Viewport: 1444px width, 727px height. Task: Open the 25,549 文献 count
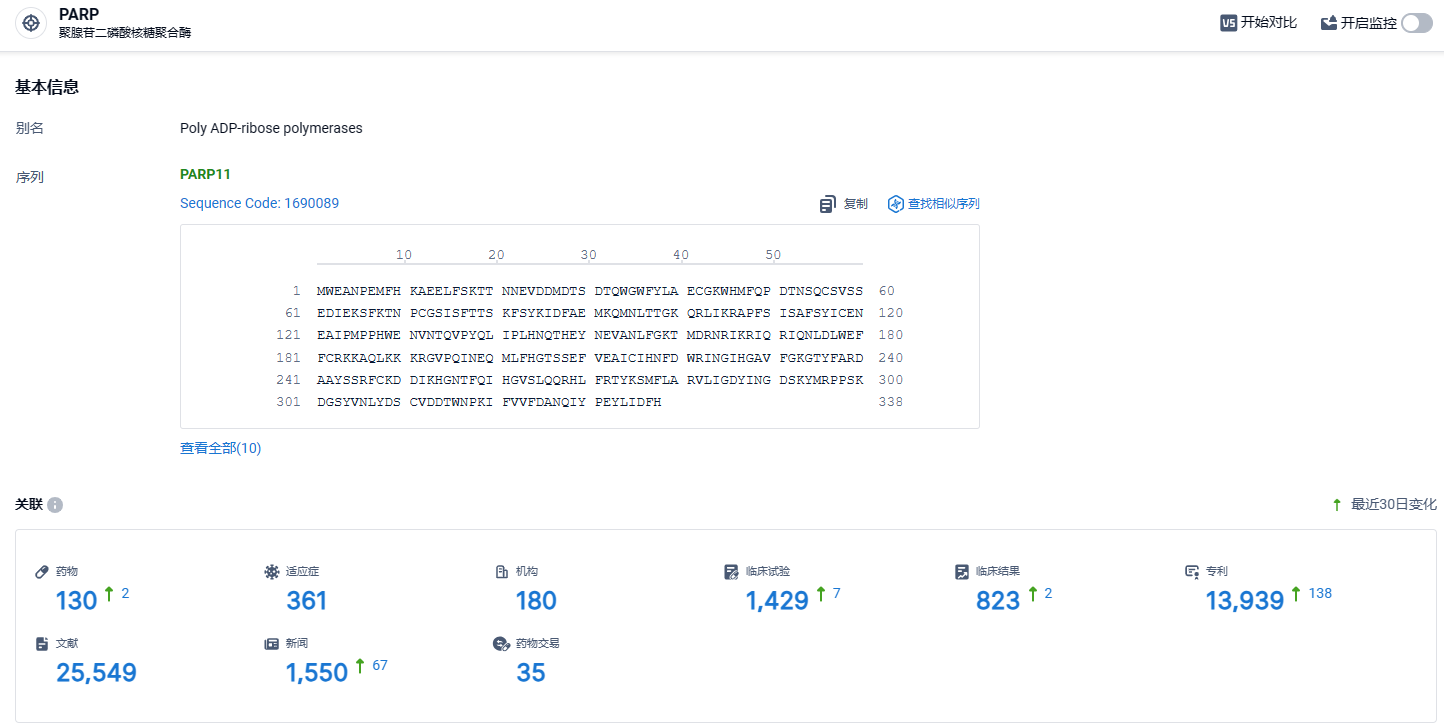click(96, 673)
